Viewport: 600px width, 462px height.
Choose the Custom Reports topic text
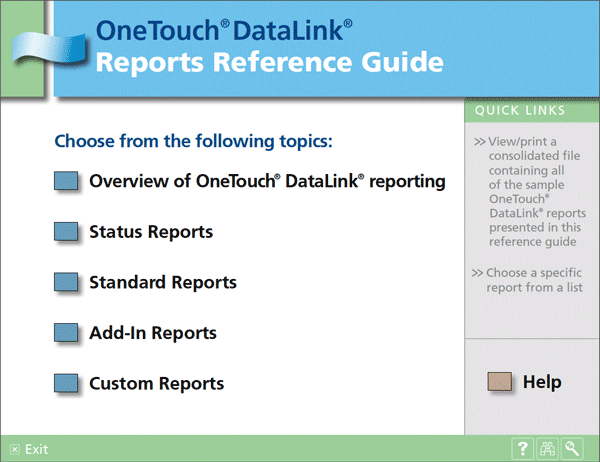[156, 383]
